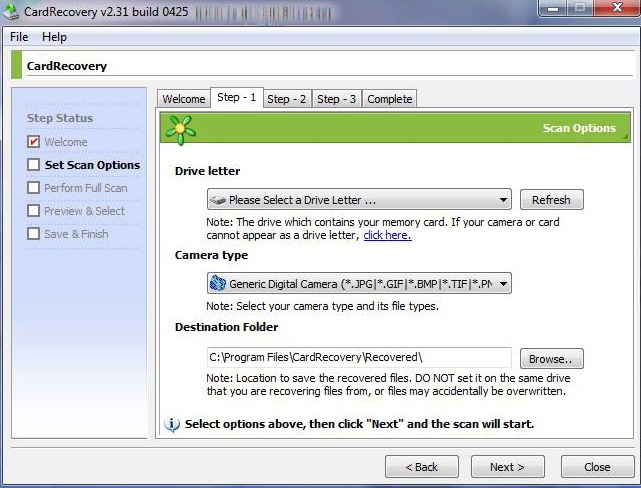Click into the Destination Folder path field
The width and height of the screenshot is (641, 488).
coord(359,358)
